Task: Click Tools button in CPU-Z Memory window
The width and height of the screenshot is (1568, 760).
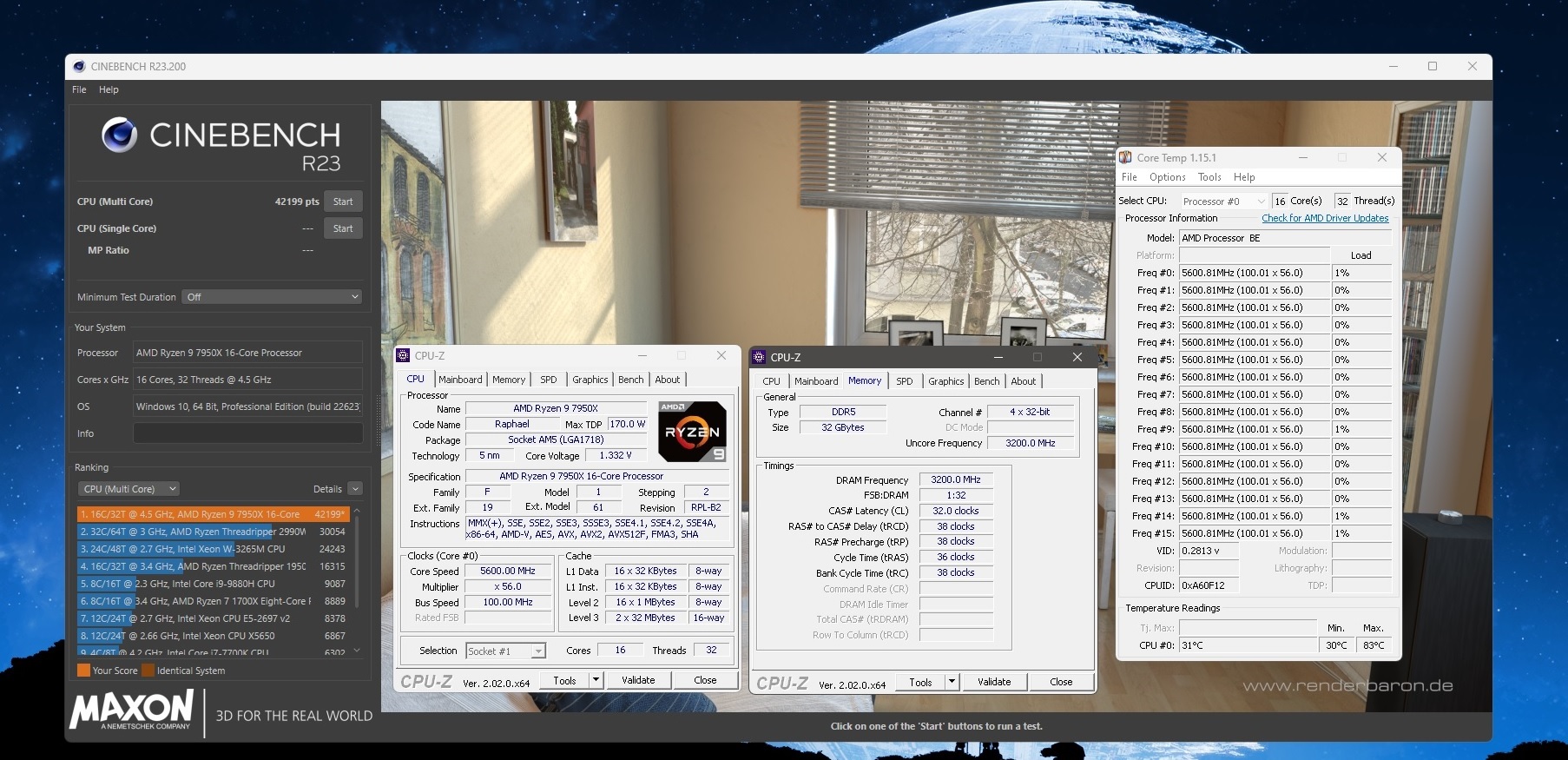Action: point(921,682)
